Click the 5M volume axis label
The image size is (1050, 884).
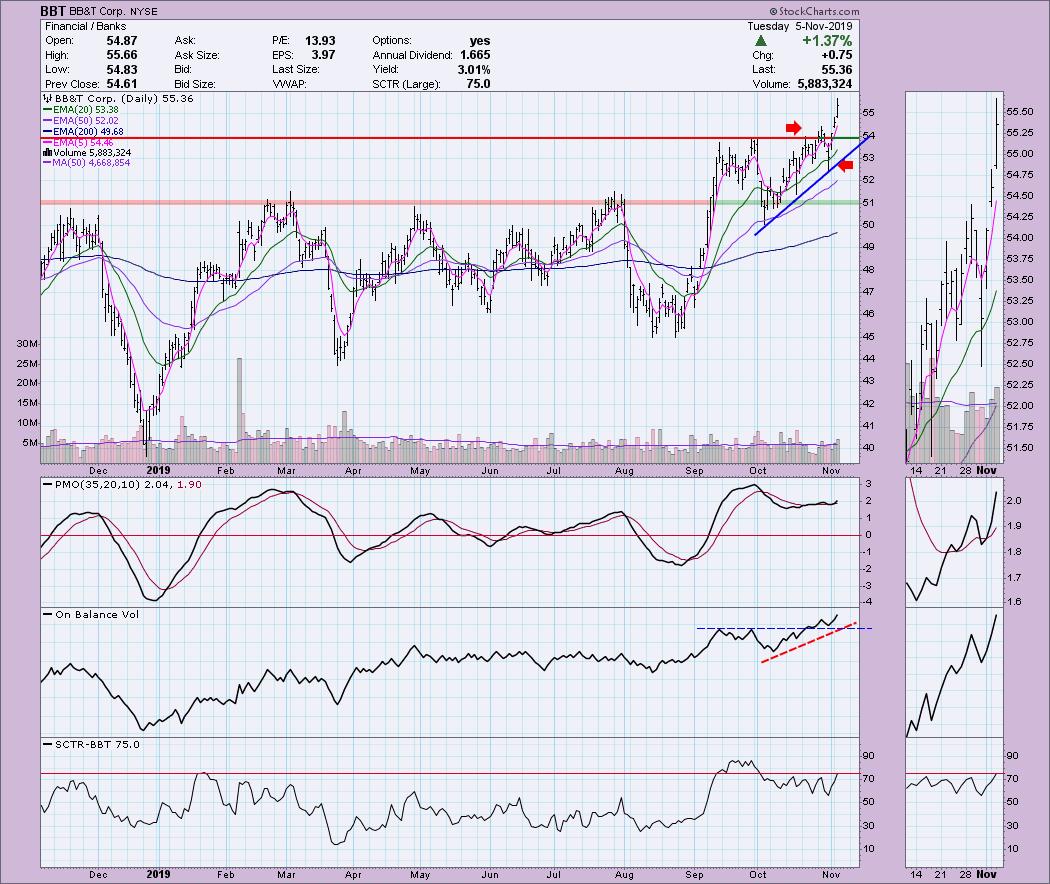(30, 443)
